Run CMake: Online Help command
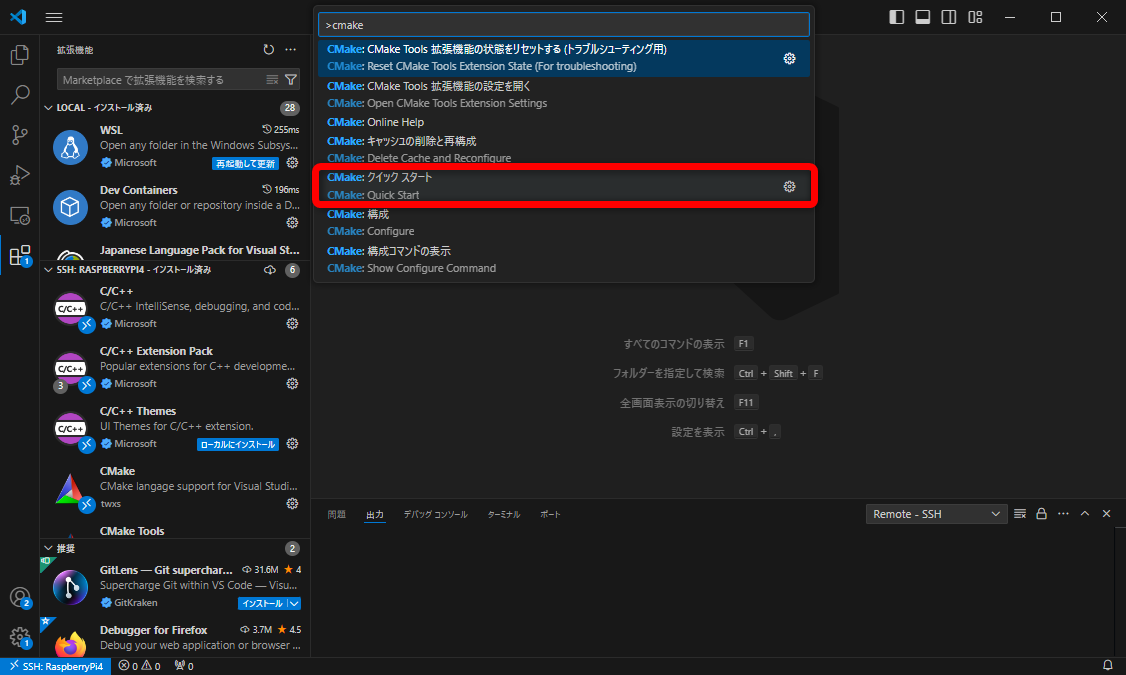This screenshot has height=675, width=1126. pyautogui.click(x=564, y=122)
